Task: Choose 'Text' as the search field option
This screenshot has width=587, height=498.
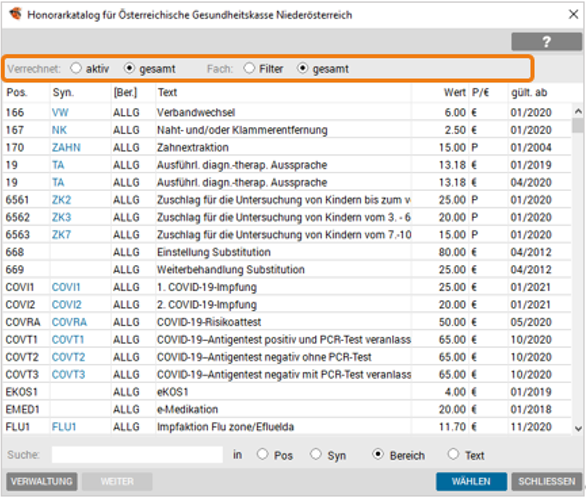Action: pyautogui.click(x=453, y=455)
